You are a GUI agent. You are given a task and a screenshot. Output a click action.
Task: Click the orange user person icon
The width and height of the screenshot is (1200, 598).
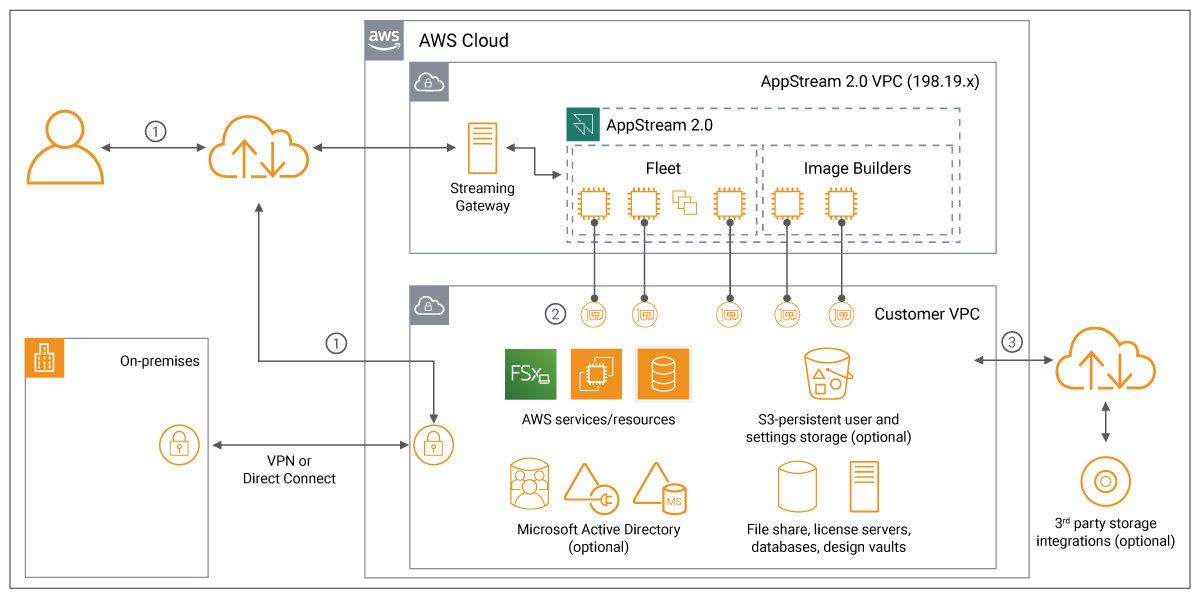coord(65,149)
